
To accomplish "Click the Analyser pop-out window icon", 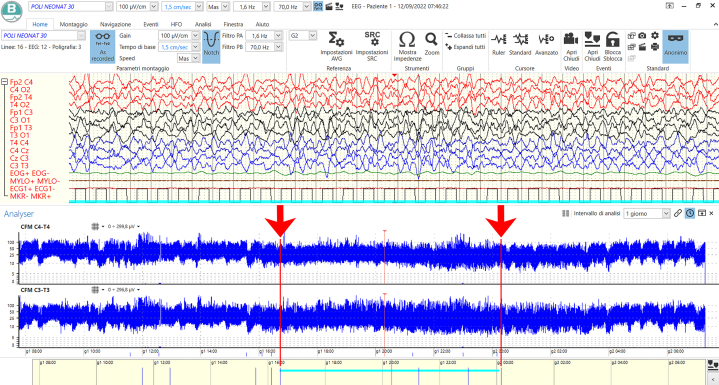I will point(702,213).
